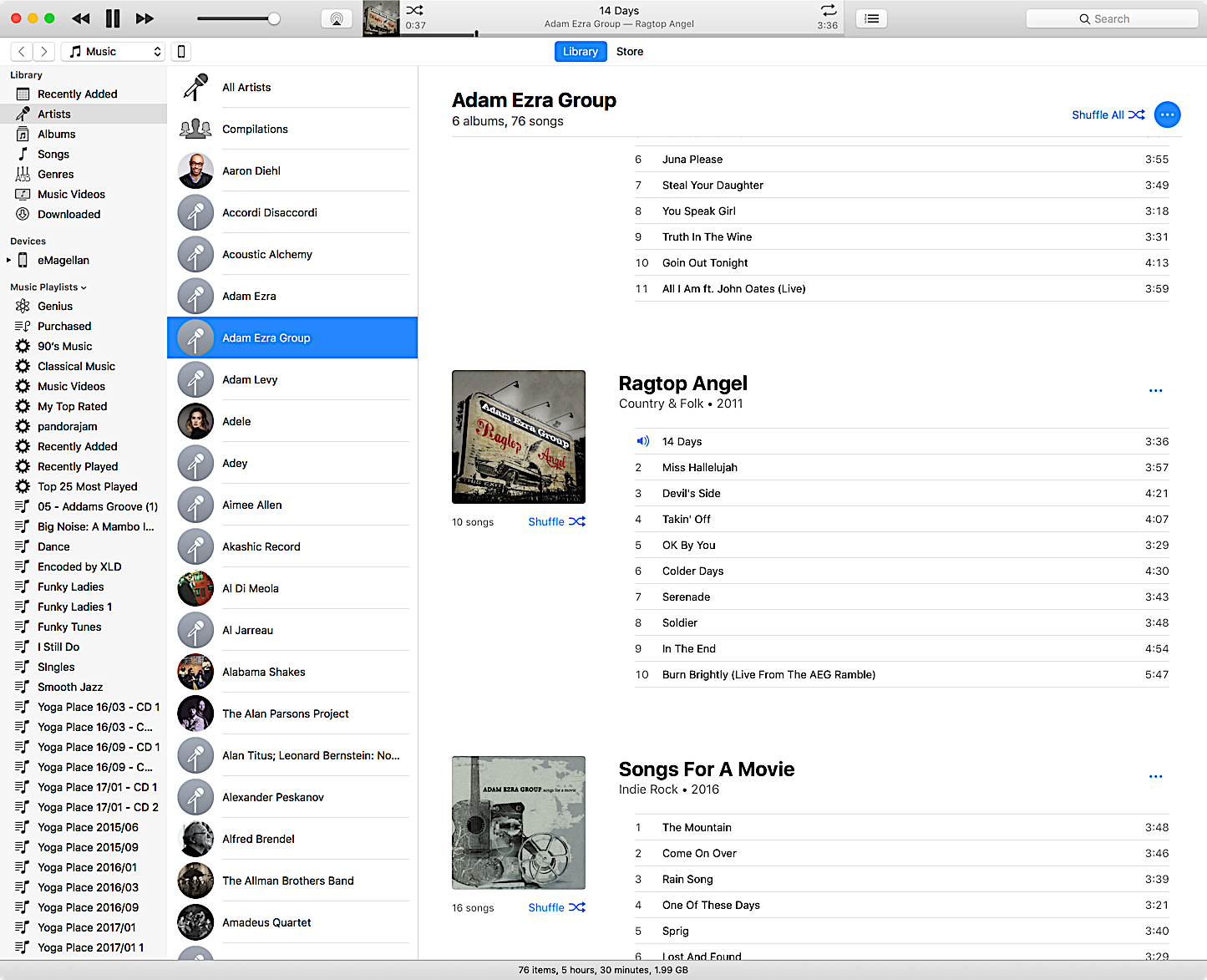Screen dimensions: 1207x980
Task: Shuffle the Songs For A Movie album
Action: click(x=557, y=908)
